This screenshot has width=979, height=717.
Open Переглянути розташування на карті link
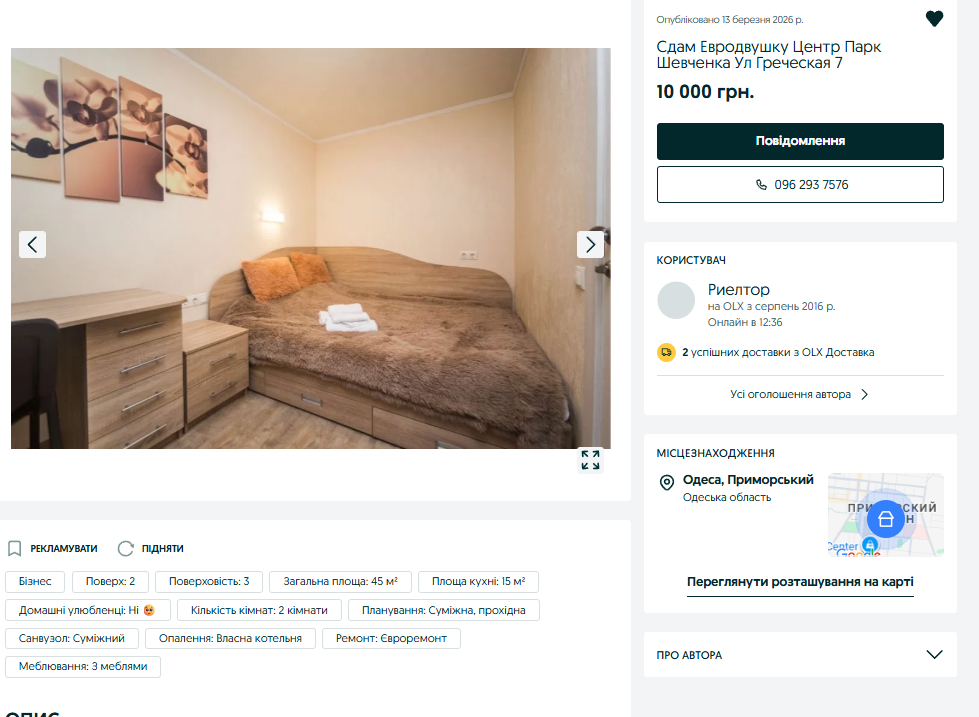point(800,582)
